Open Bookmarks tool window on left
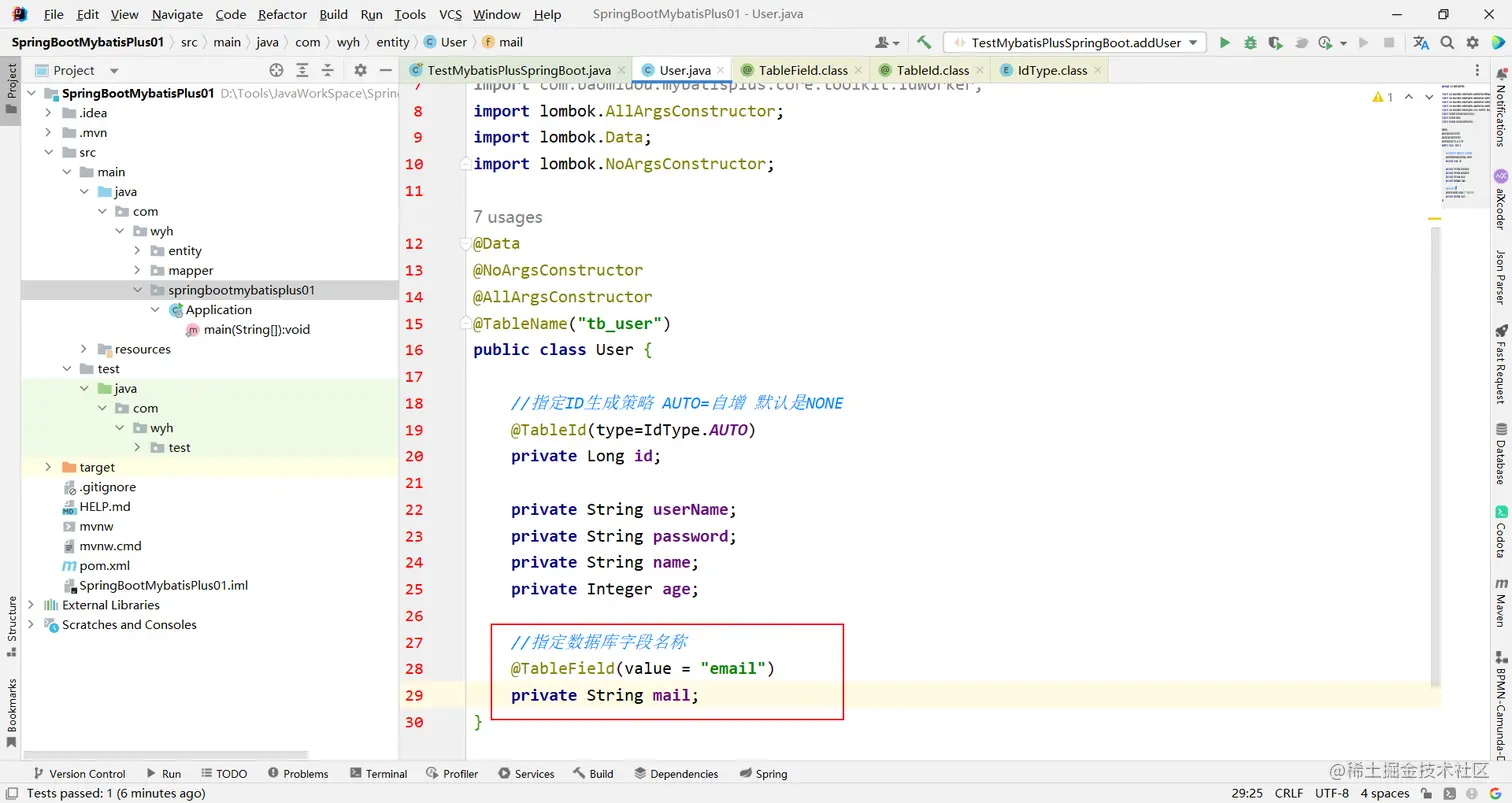1512x803 pixels. click(x=11, y=713)
